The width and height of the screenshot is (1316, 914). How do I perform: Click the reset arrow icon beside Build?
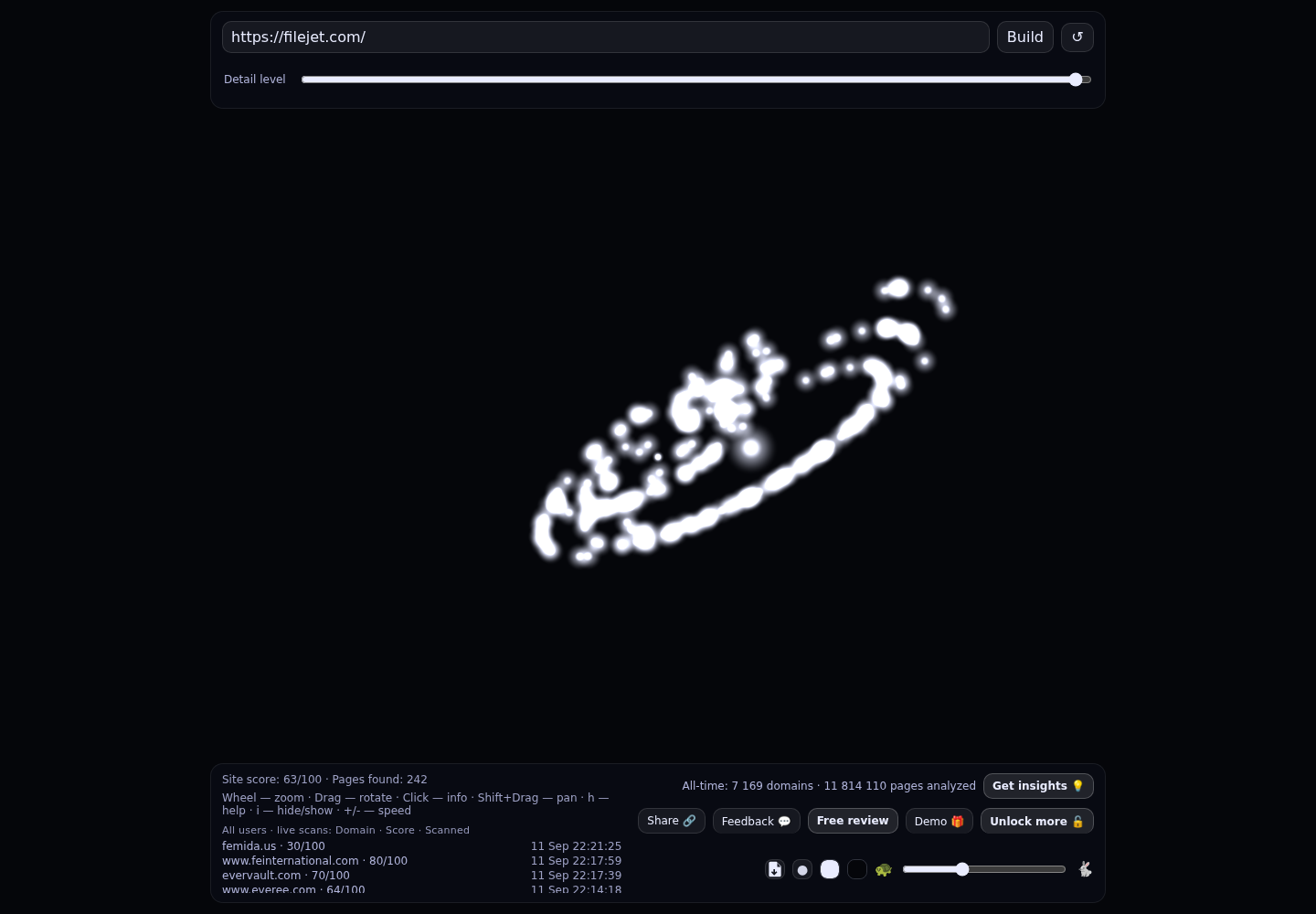pos(1077,37)
